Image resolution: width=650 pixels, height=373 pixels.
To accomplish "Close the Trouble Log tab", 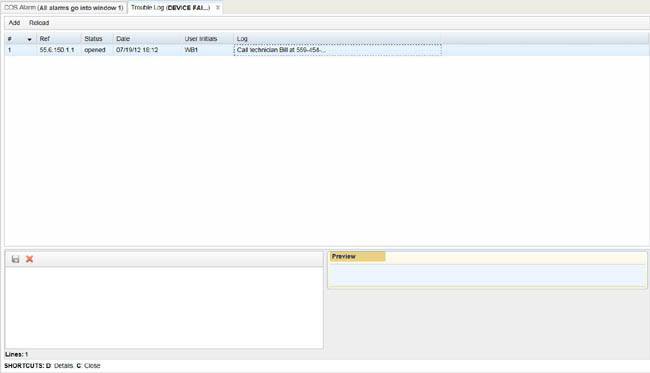I will point(218,7).
